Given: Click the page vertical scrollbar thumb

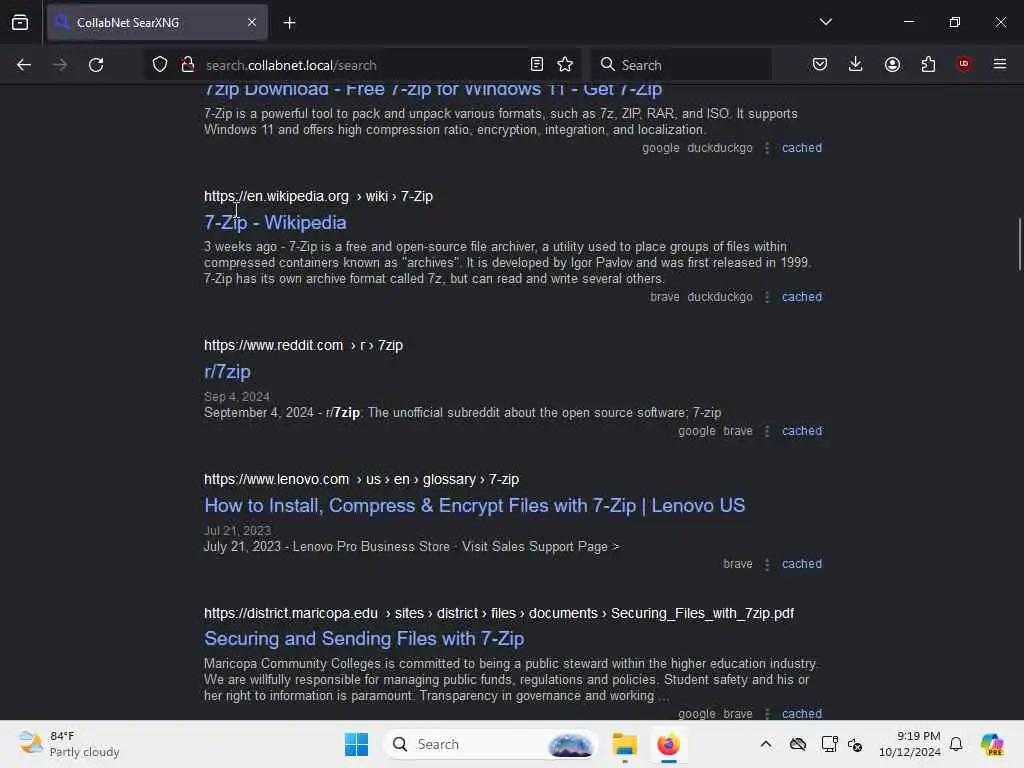Looking at the screenshot, I should coord(1019,244).
